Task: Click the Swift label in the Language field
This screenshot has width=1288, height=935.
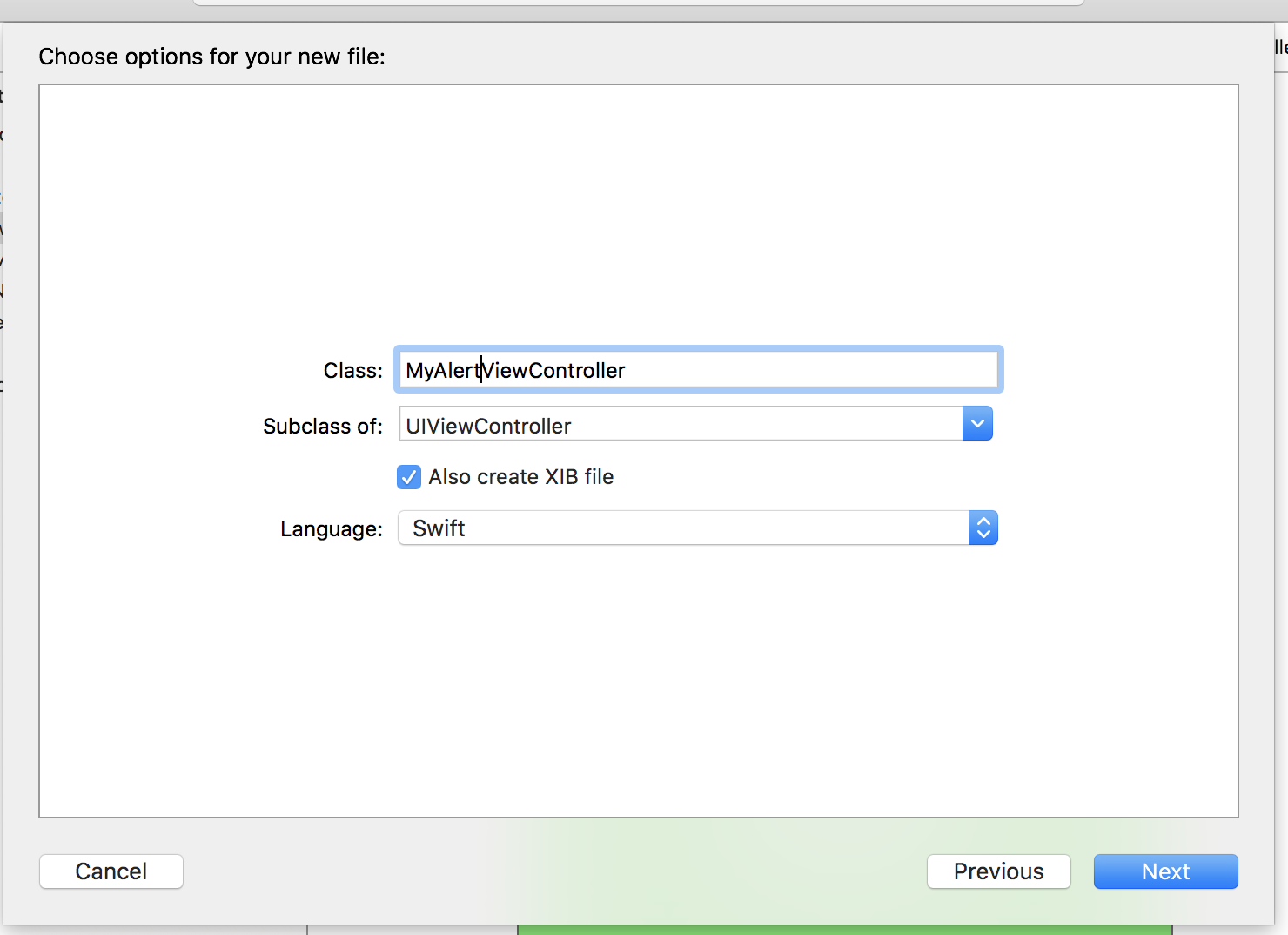Action: click(436, 528)
